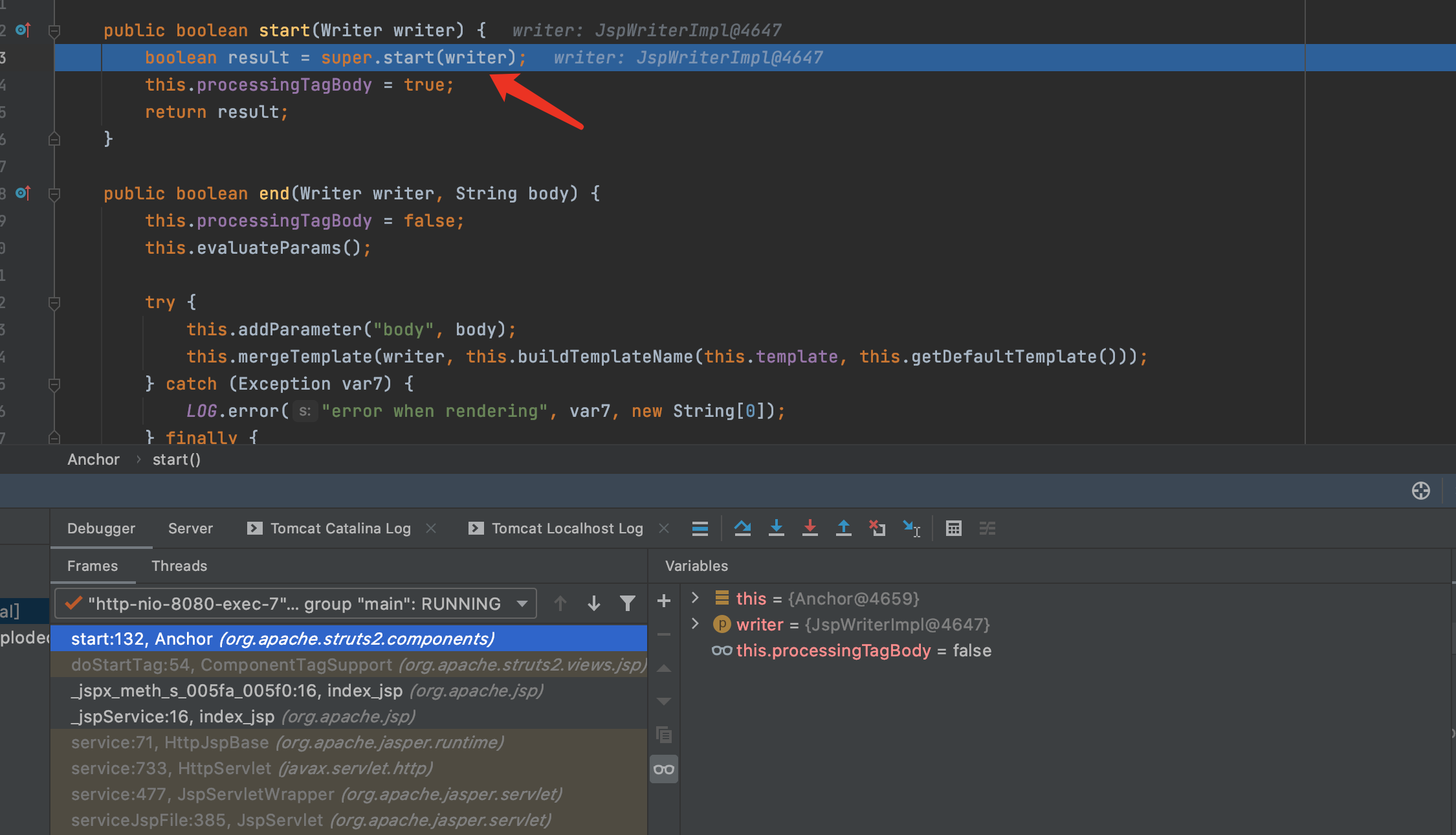Viewport: 1456px width, 835px height.
Task: Click 'this.processingTagBody = true;' line
Action: (300, 85)
